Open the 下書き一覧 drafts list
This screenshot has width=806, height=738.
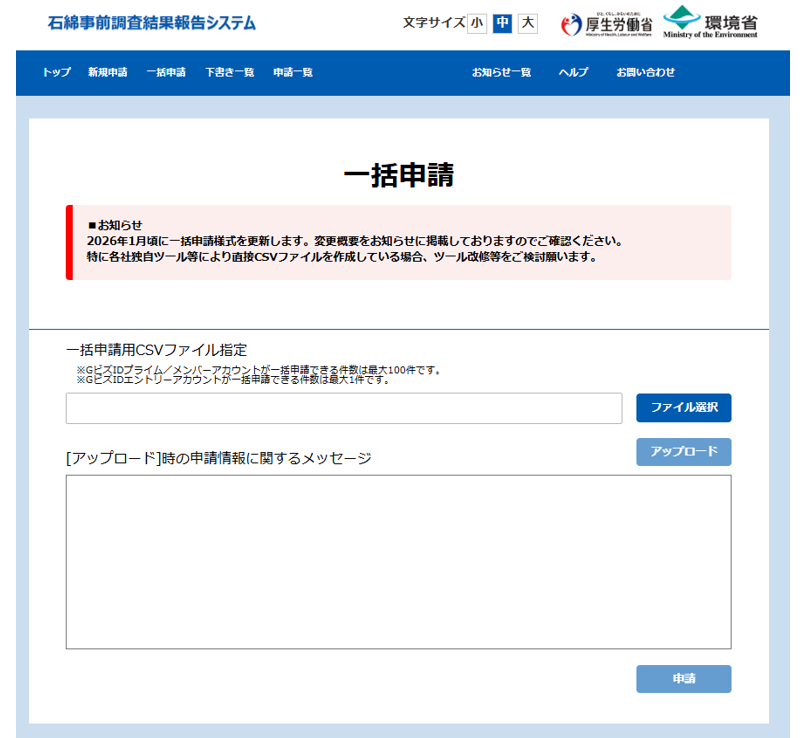[229, 72]
